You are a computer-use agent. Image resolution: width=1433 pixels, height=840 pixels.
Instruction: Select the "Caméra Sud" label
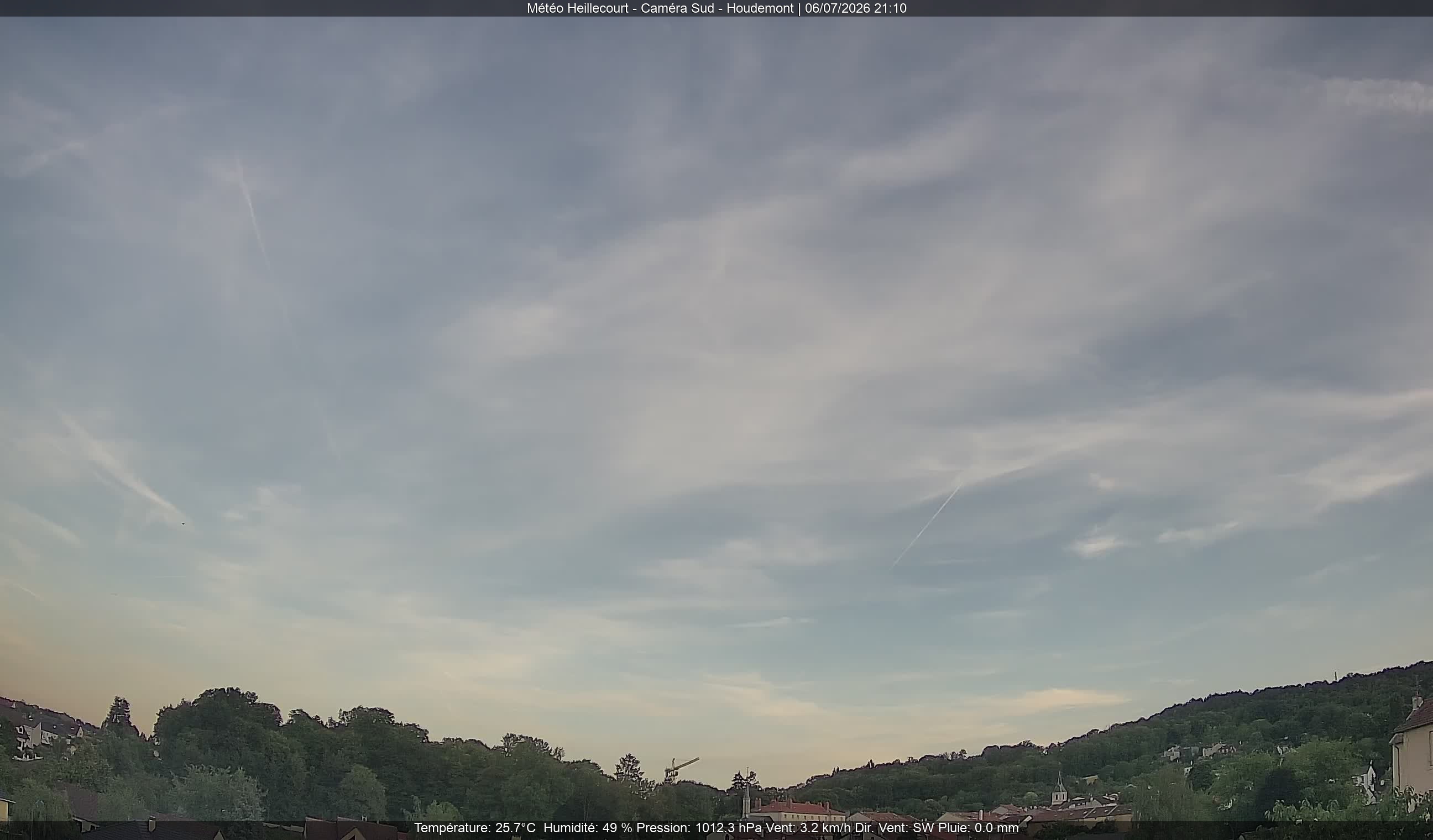point(676,8)
